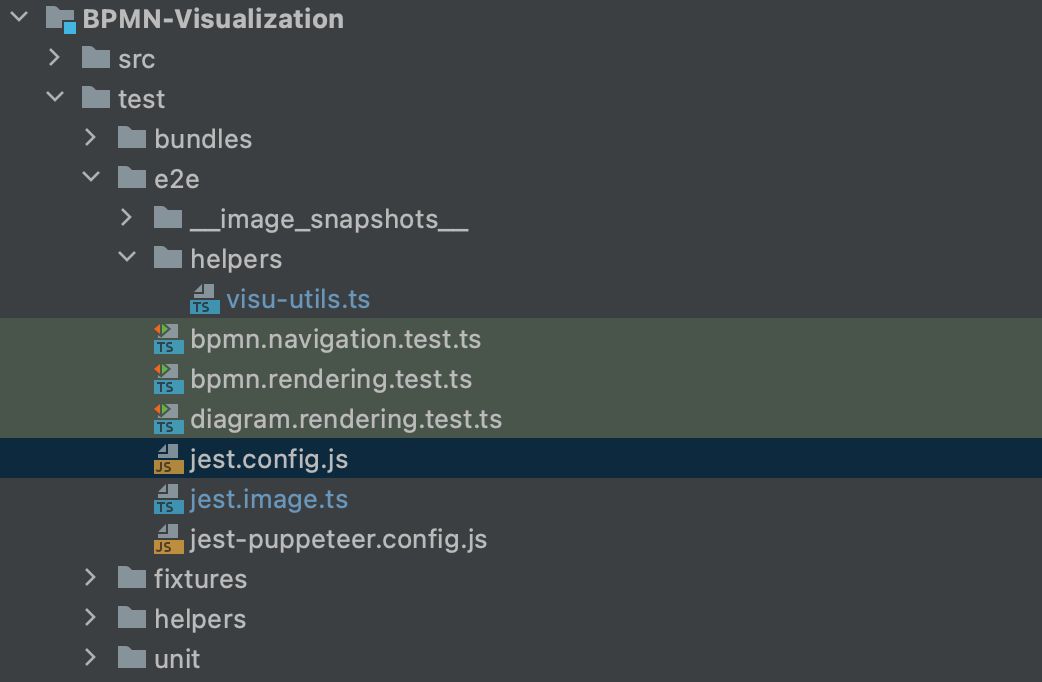Select the unit folder label
The image size is (1042, 682).
177,659
